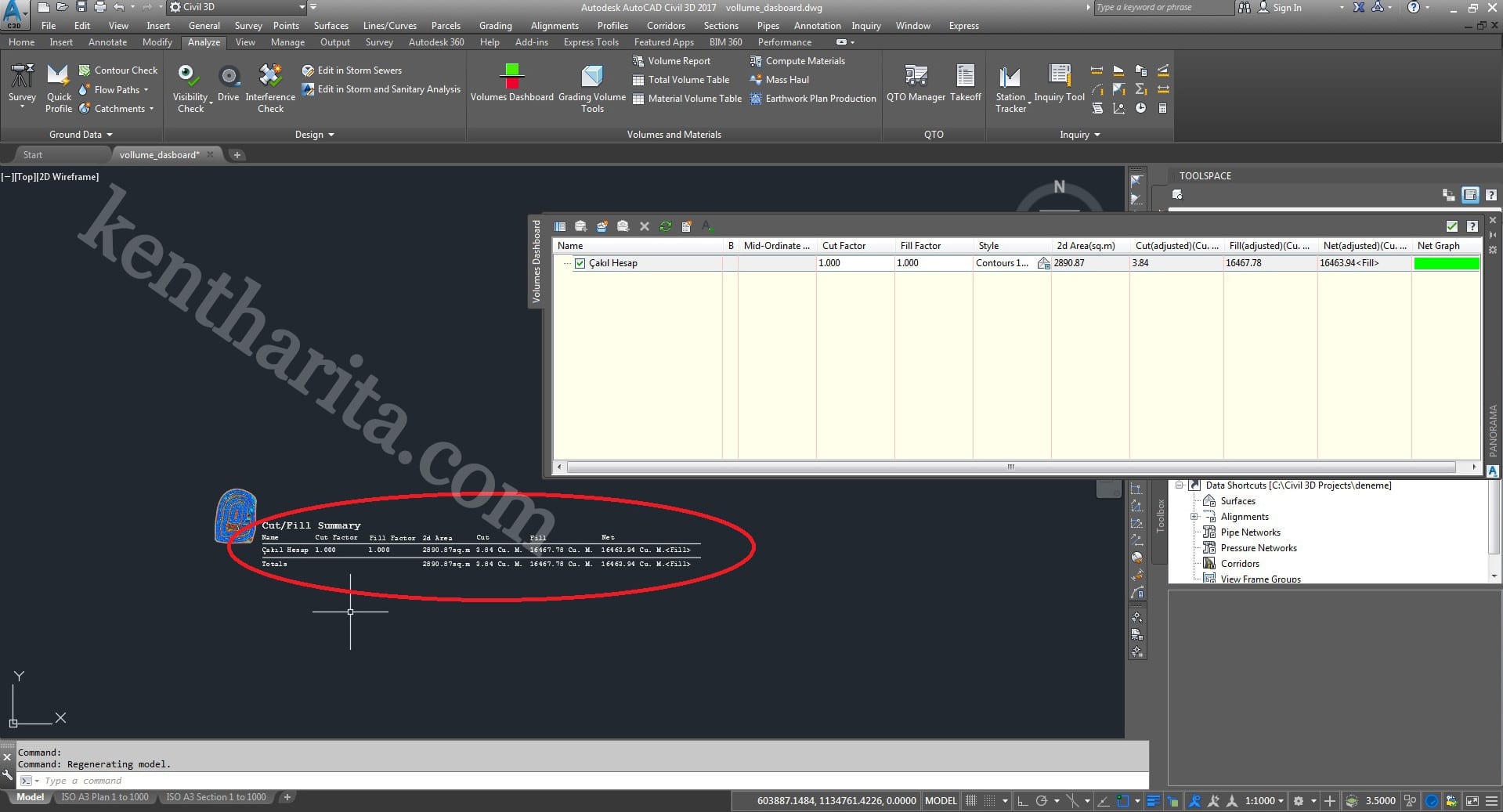Open the 1:1000 annotation scale dropdown
1503x812 pixels.
pyautogui.click(x=1264, y=800)
